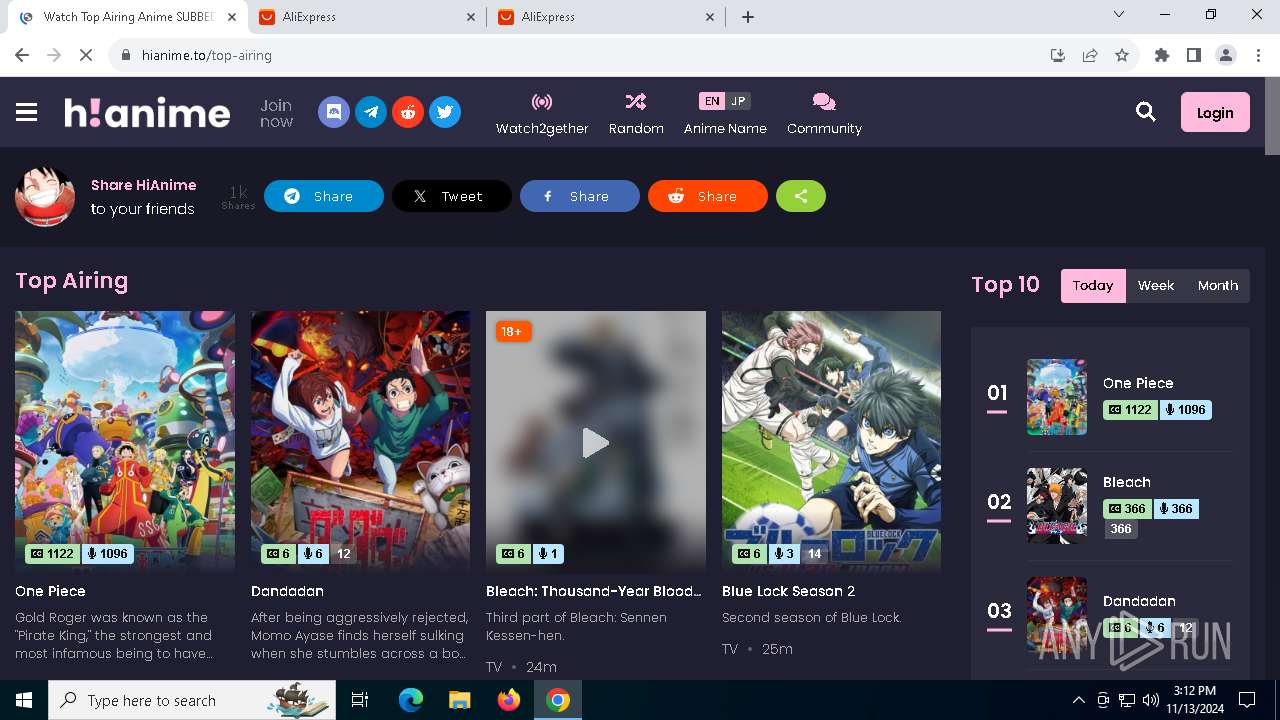
Task: Open the Dandadan title link under poster
Action: [287, 591]
